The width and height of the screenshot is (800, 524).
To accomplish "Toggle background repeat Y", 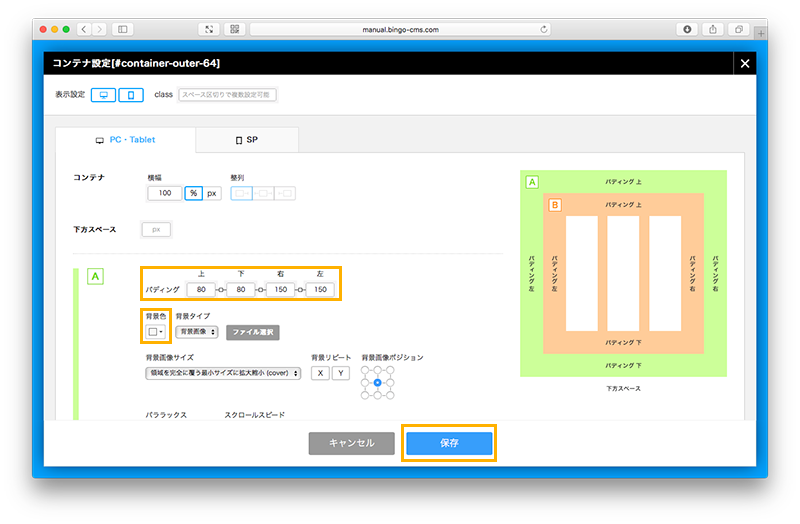I will (341, 373).
